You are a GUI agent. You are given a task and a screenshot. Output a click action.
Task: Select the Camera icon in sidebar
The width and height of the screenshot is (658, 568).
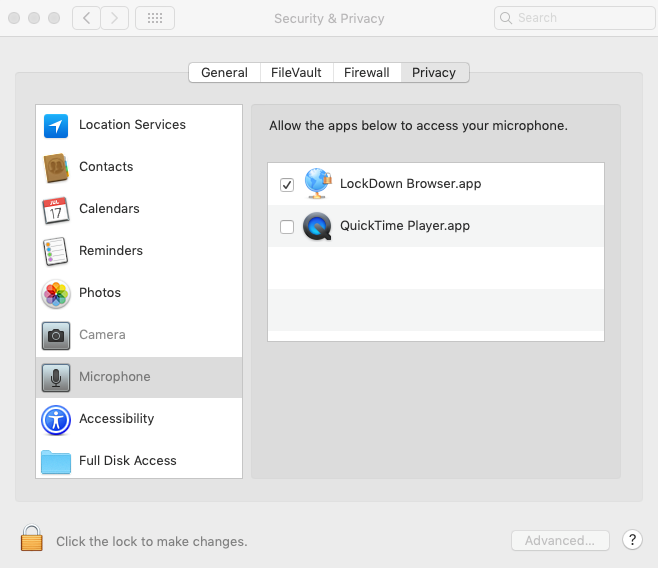click(56, 336)
